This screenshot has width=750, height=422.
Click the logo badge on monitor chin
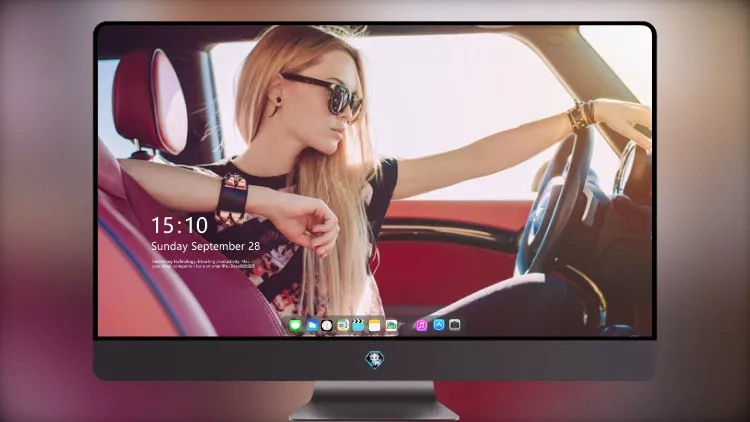(375, 359)
